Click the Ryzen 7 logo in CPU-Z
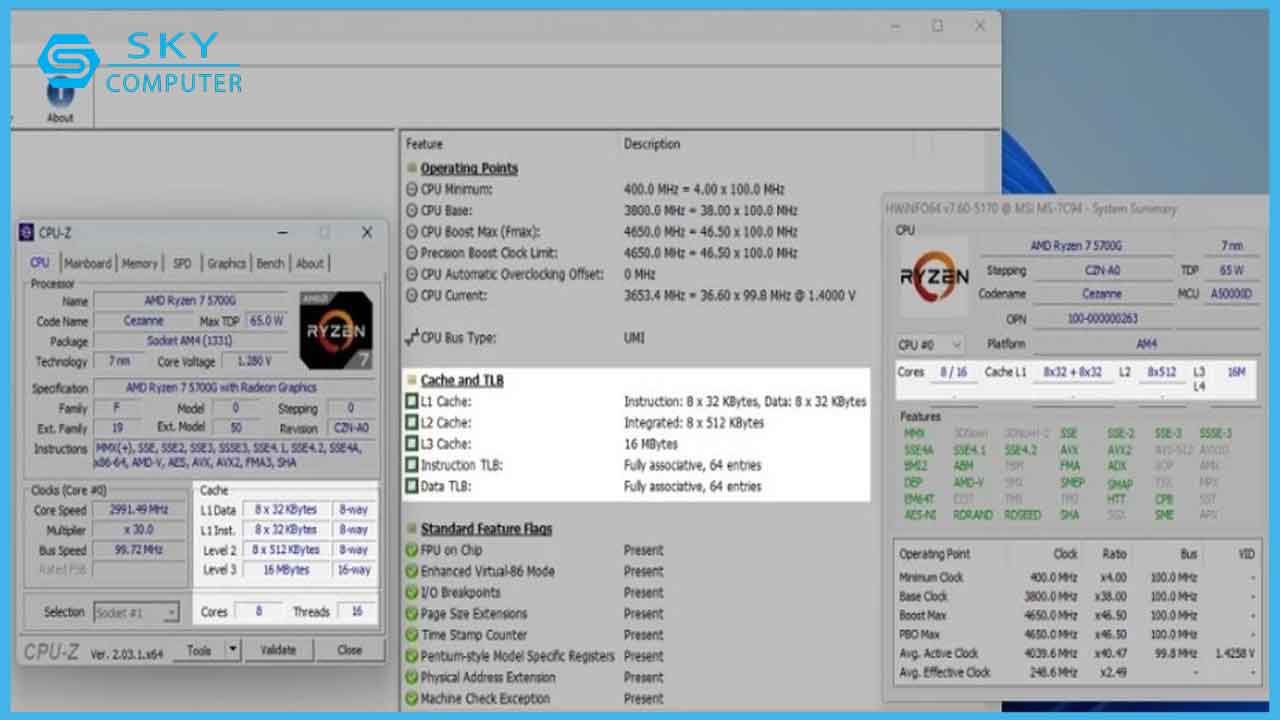 [x=335, y=329]
